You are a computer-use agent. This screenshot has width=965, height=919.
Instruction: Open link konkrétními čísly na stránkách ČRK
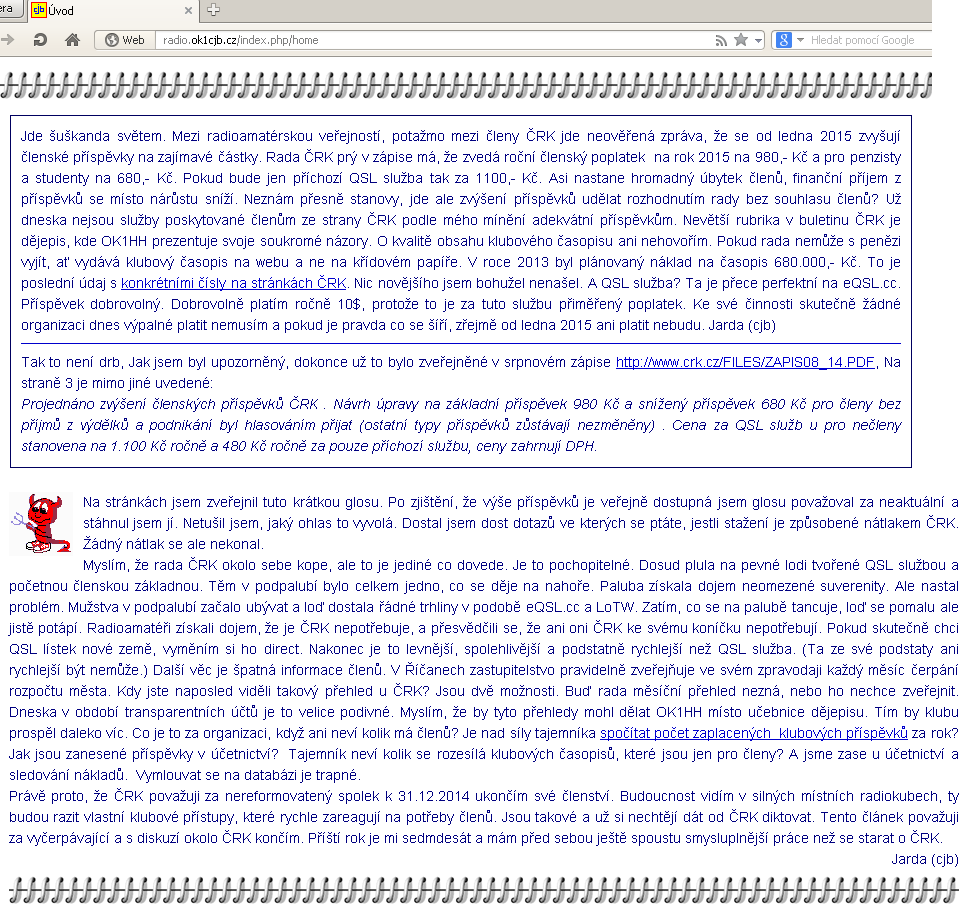tap(234, 283)
